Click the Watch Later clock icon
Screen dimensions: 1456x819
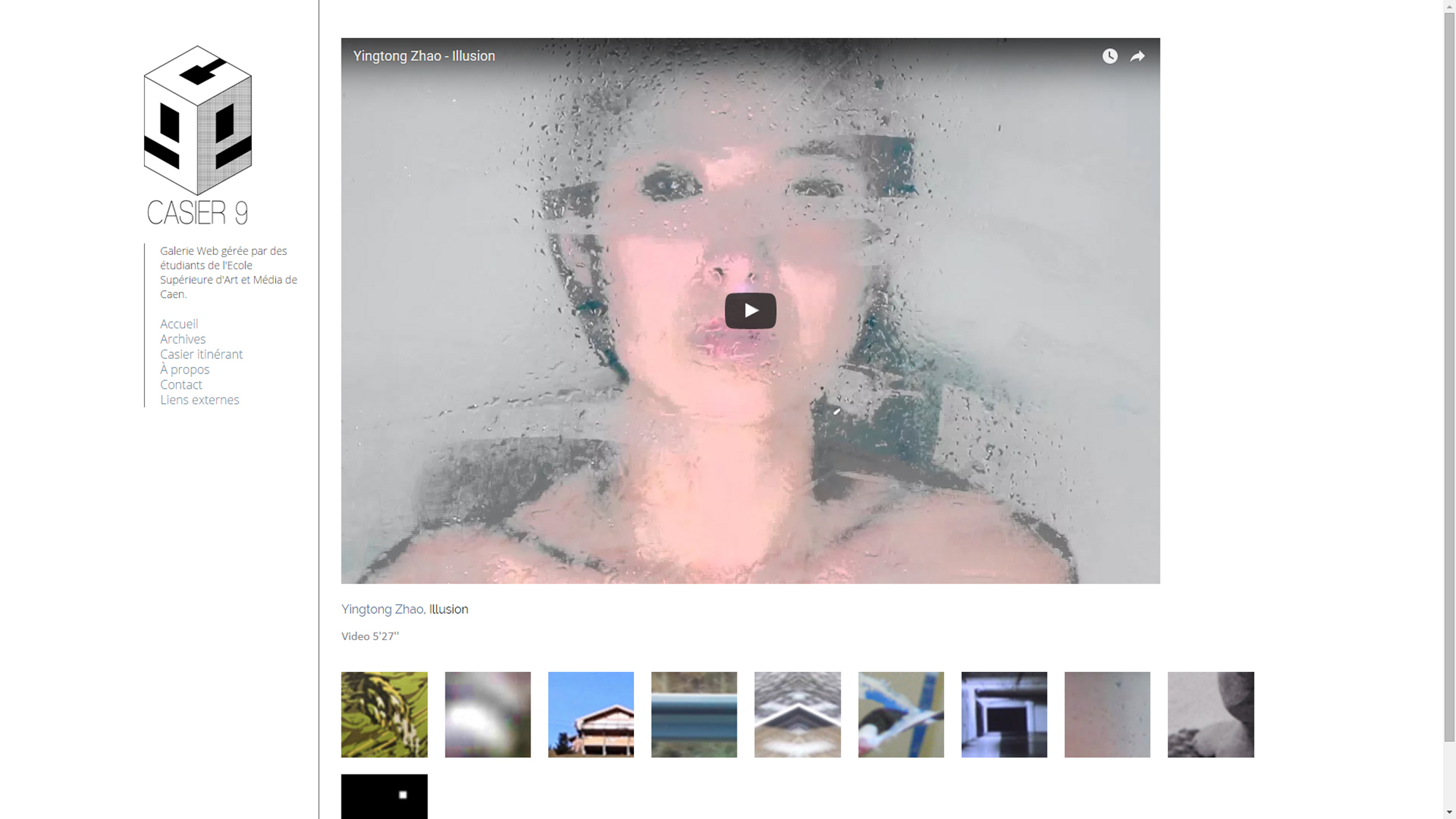(1109, 56)
